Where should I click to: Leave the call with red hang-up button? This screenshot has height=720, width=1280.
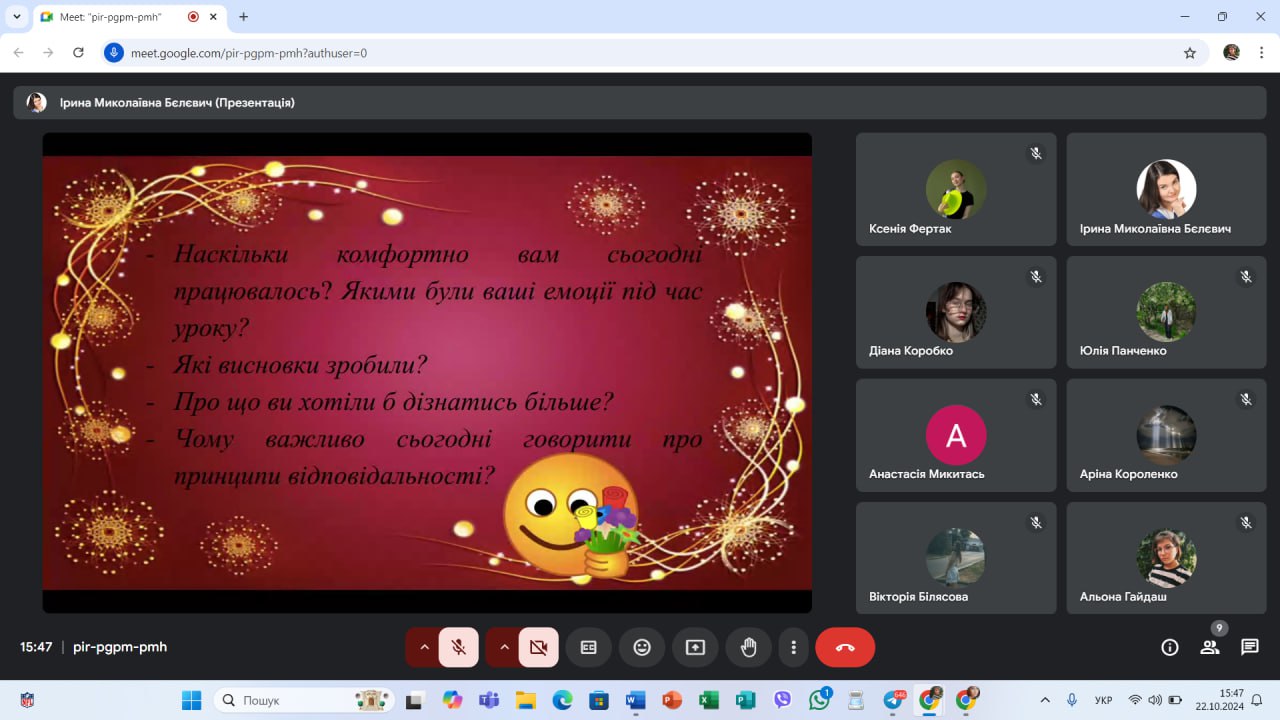[845, 647]
